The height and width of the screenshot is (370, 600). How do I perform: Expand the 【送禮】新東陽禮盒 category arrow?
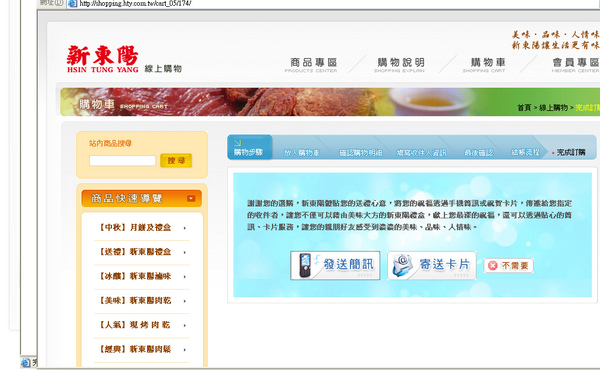point(185,253)
